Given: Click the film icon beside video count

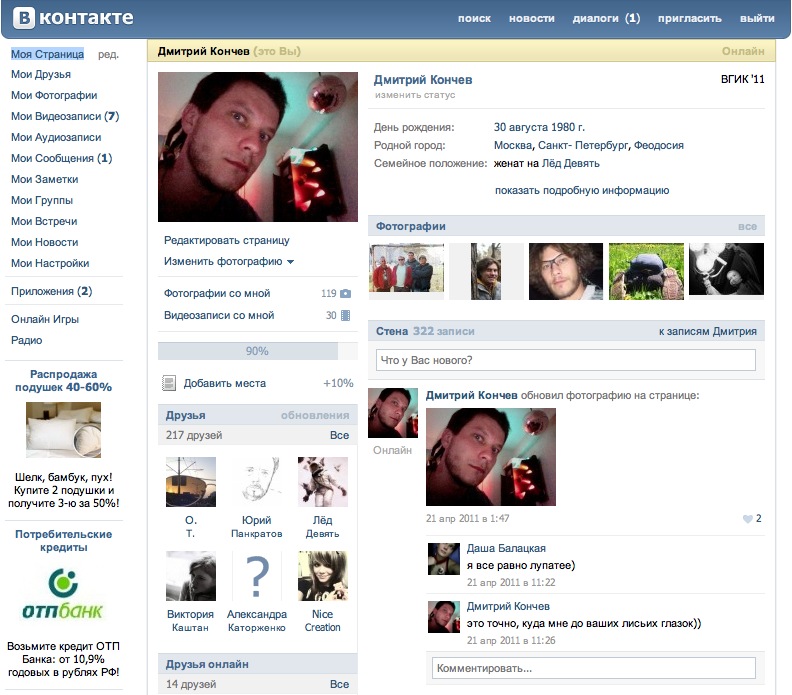Looking at the screenshot, I should (x=345, y=316).
